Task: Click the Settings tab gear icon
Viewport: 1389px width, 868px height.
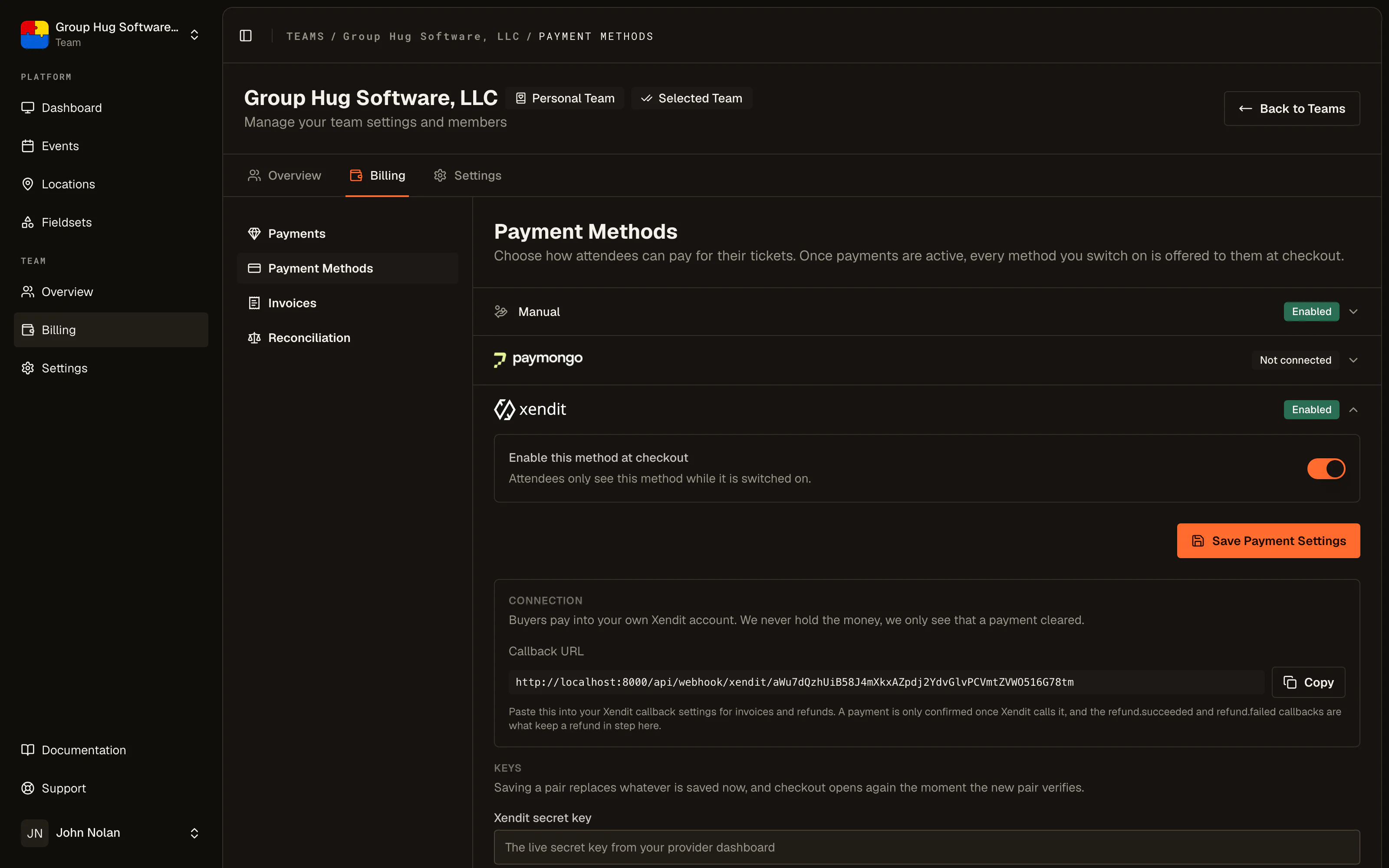Action: pos(440,176)
